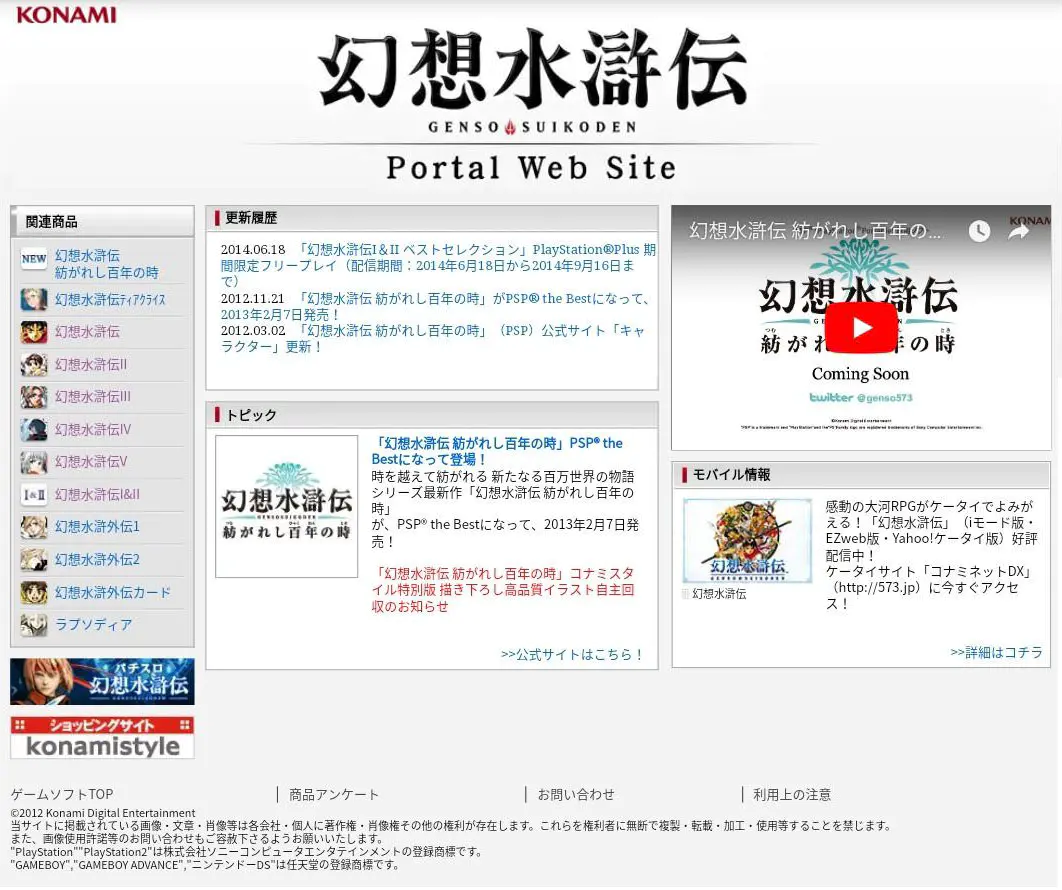
Task: Open the お問い合わせ footer link
Action: point(576,794)
